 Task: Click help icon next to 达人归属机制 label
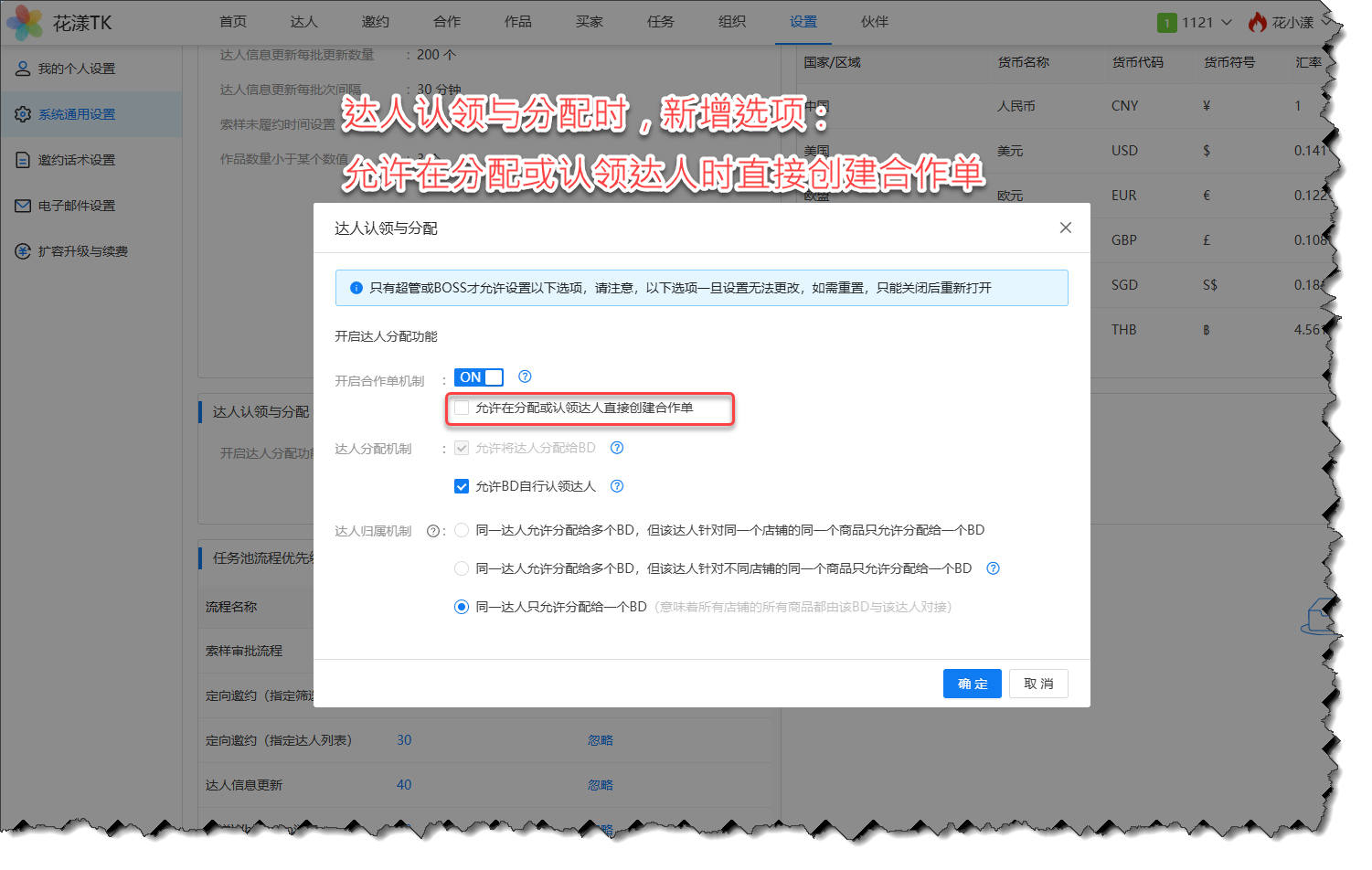tap(433, 531)
